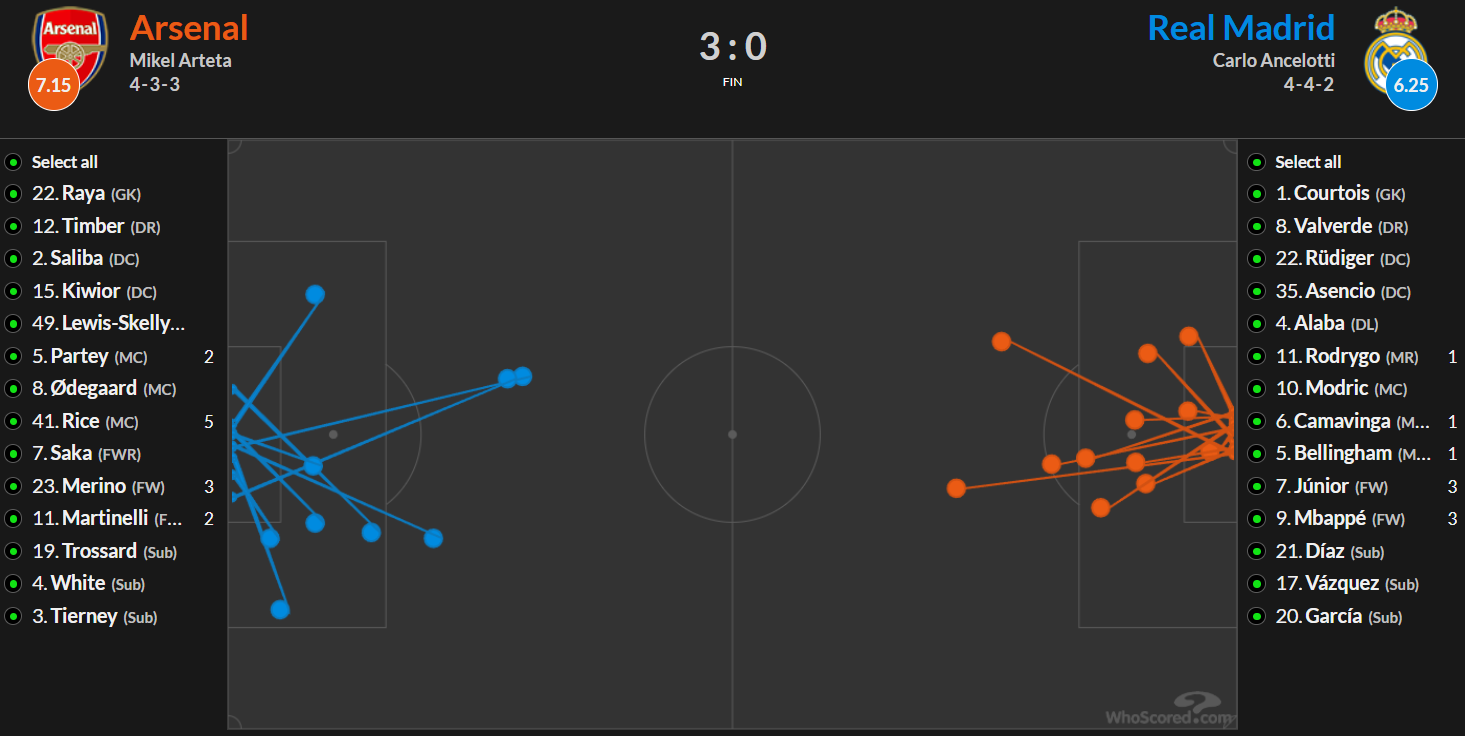Select player 7. Saka in Arsenal list
The width and height of the screenshot is (1465, 736).
pos(86,453)
